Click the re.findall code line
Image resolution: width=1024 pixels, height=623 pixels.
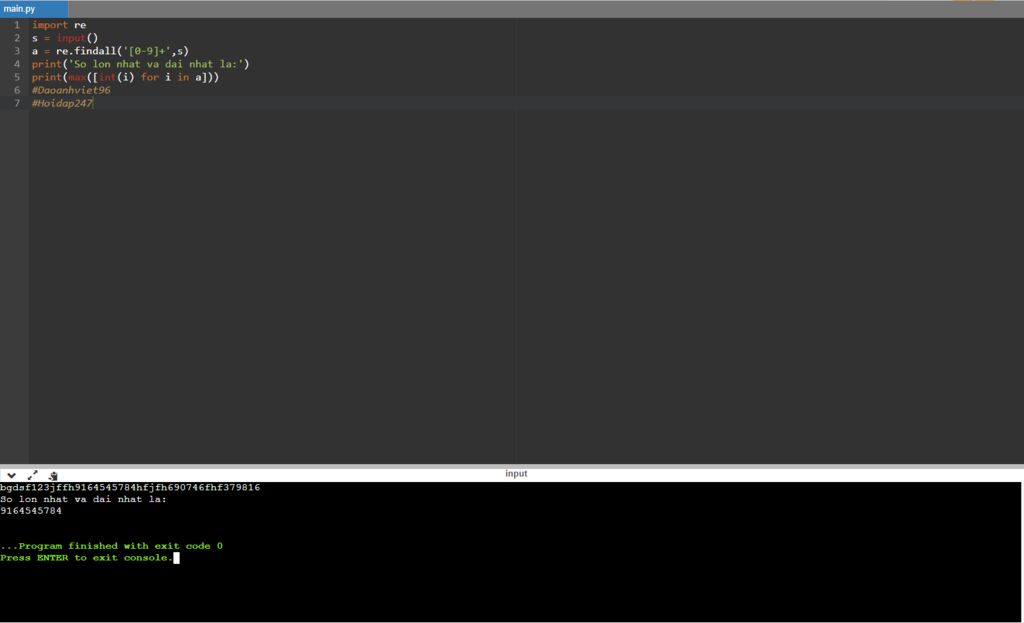(110, 51)
